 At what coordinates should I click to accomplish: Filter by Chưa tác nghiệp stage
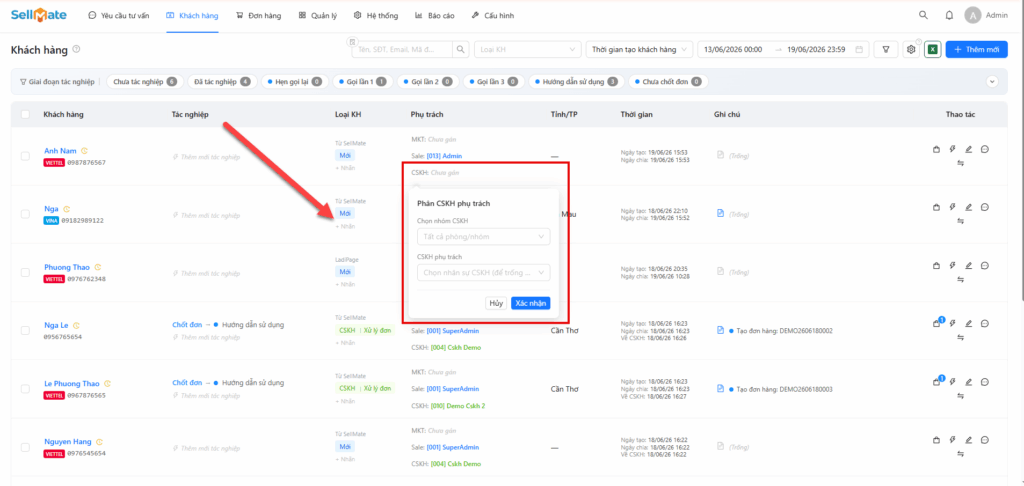coord(144,82)
